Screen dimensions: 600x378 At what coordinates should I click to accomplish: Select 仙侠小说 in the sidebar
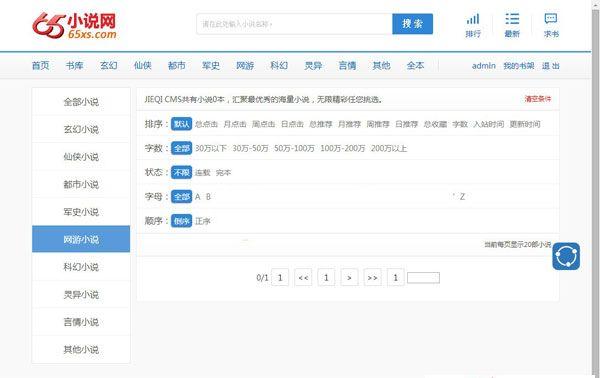coord(81,157)
